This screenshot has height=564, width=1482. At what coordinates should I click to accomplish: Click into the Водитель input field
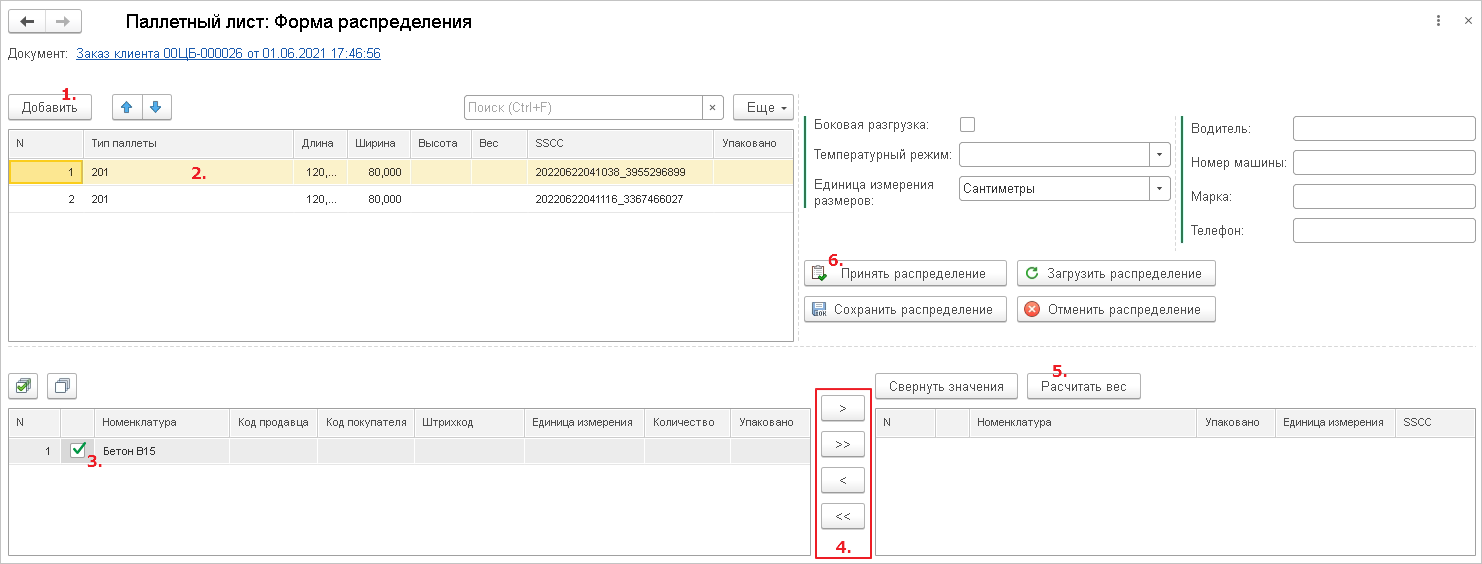coord(1383,128)
